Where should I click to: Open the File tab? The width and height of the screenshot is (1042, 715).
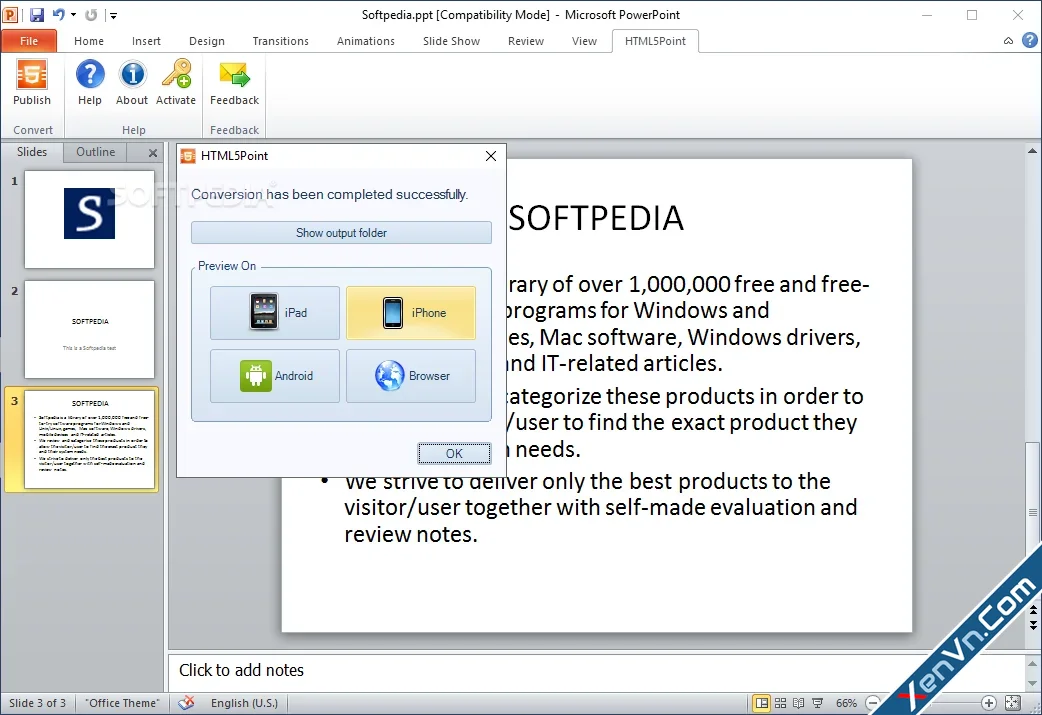click(29, 41)
